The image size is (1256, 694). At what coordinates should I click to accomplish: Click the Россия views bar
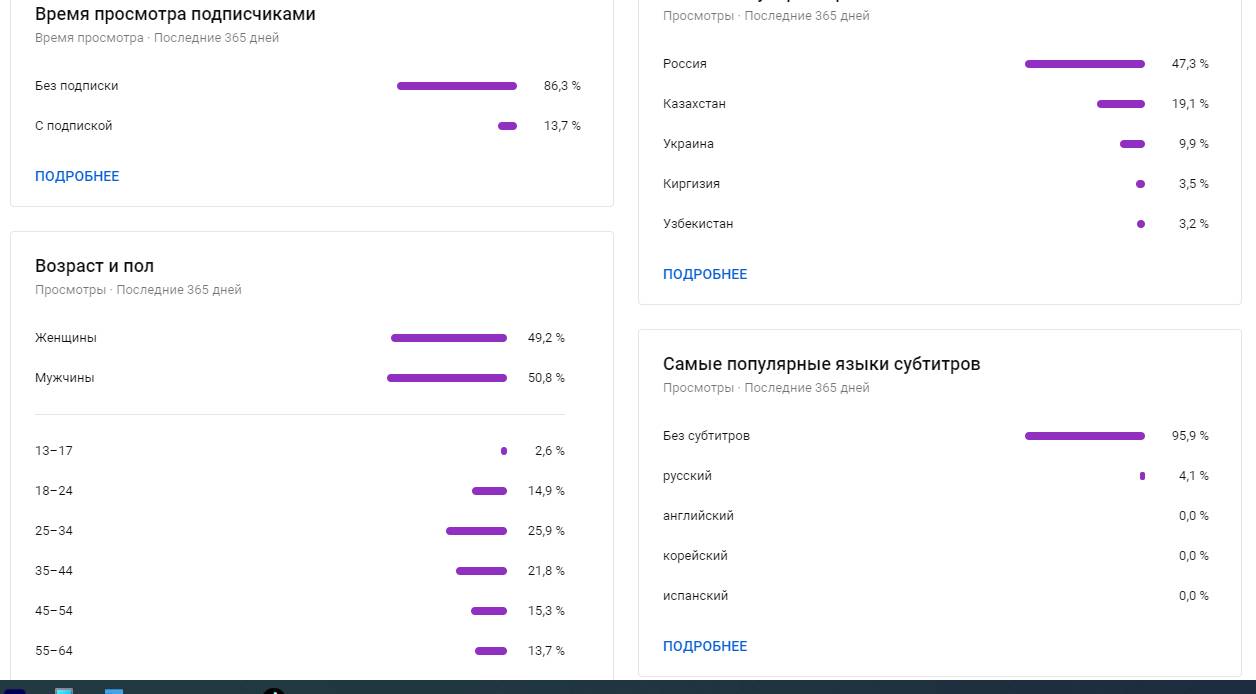pyautogui.click(x=1085, y=64)
